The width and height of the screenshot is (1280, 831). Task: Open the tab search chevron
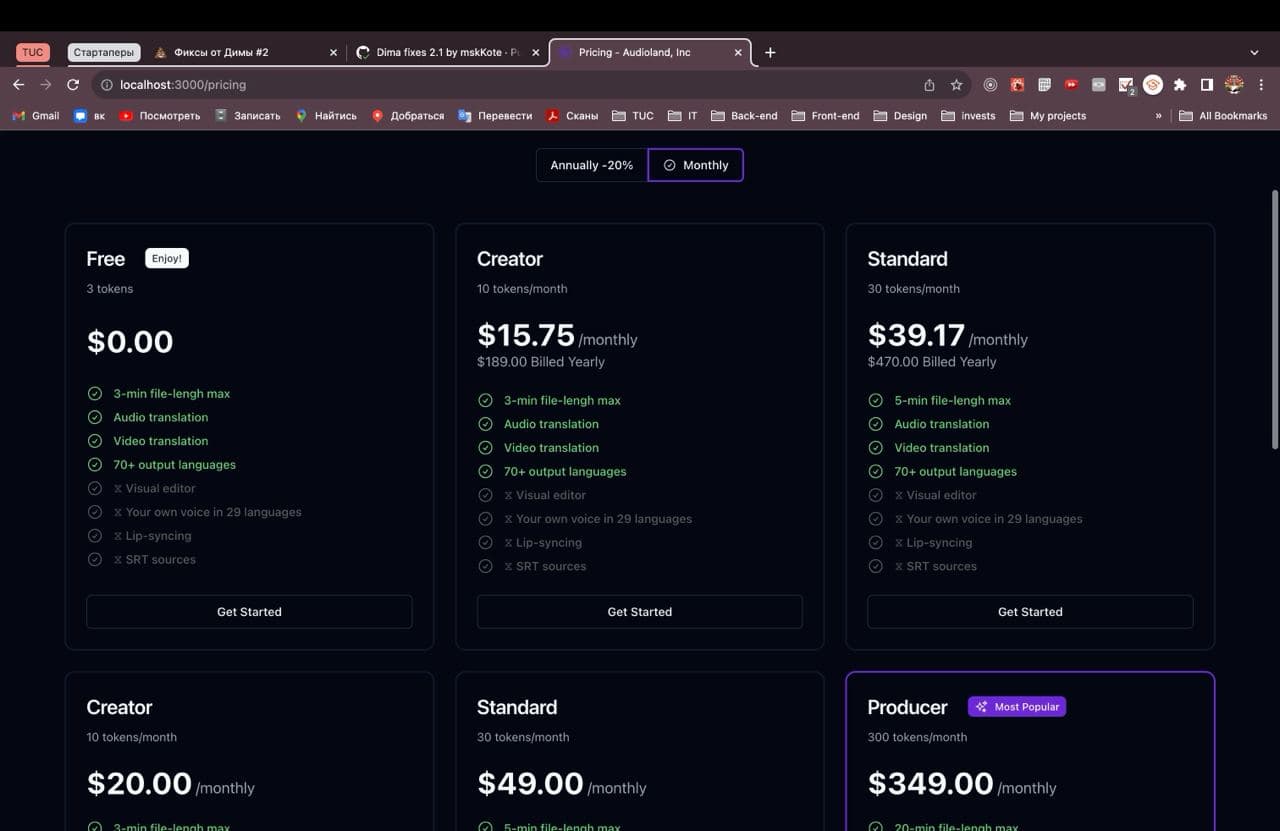pos(1254,52)
